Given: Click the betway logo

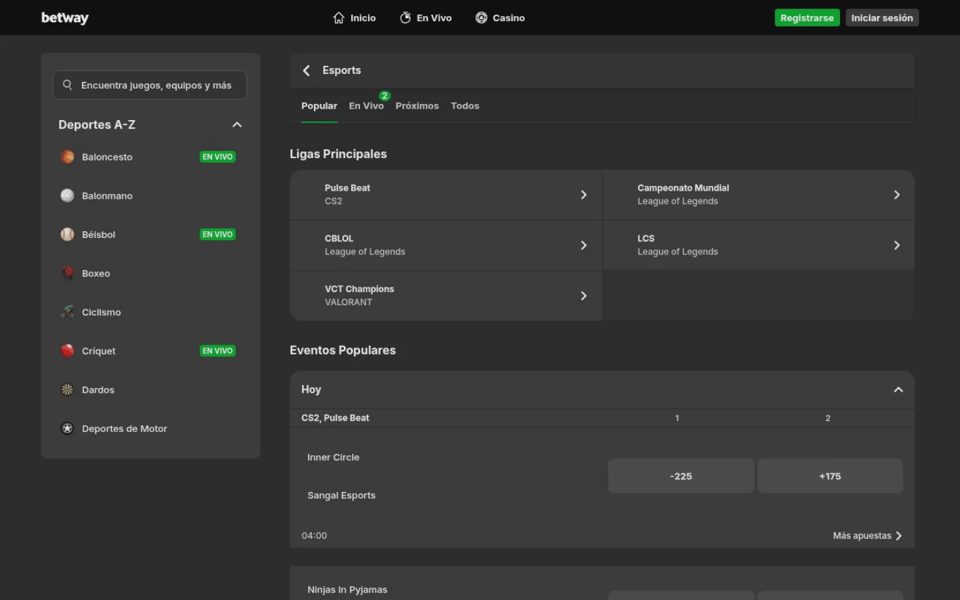Looking at the screenshot, I should click(65, 18).
